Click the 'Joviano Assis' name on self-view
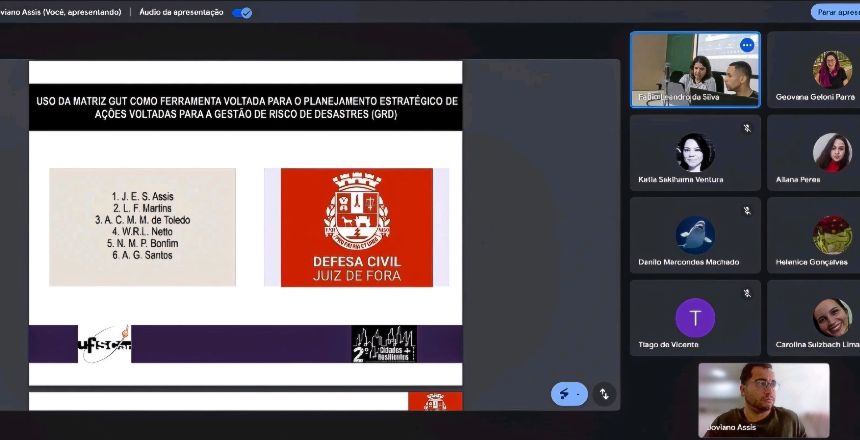 click(x=731, y=427)
